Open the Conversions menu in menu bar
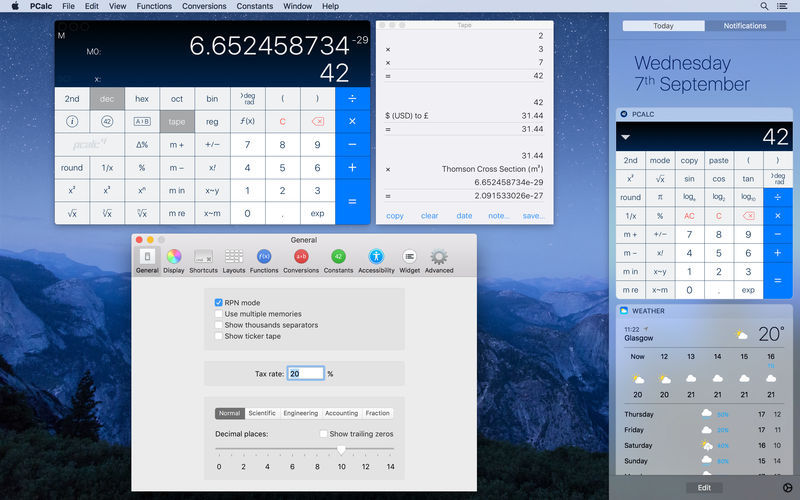This screenshot has height=500, width=800. click(x=203, y=6)
